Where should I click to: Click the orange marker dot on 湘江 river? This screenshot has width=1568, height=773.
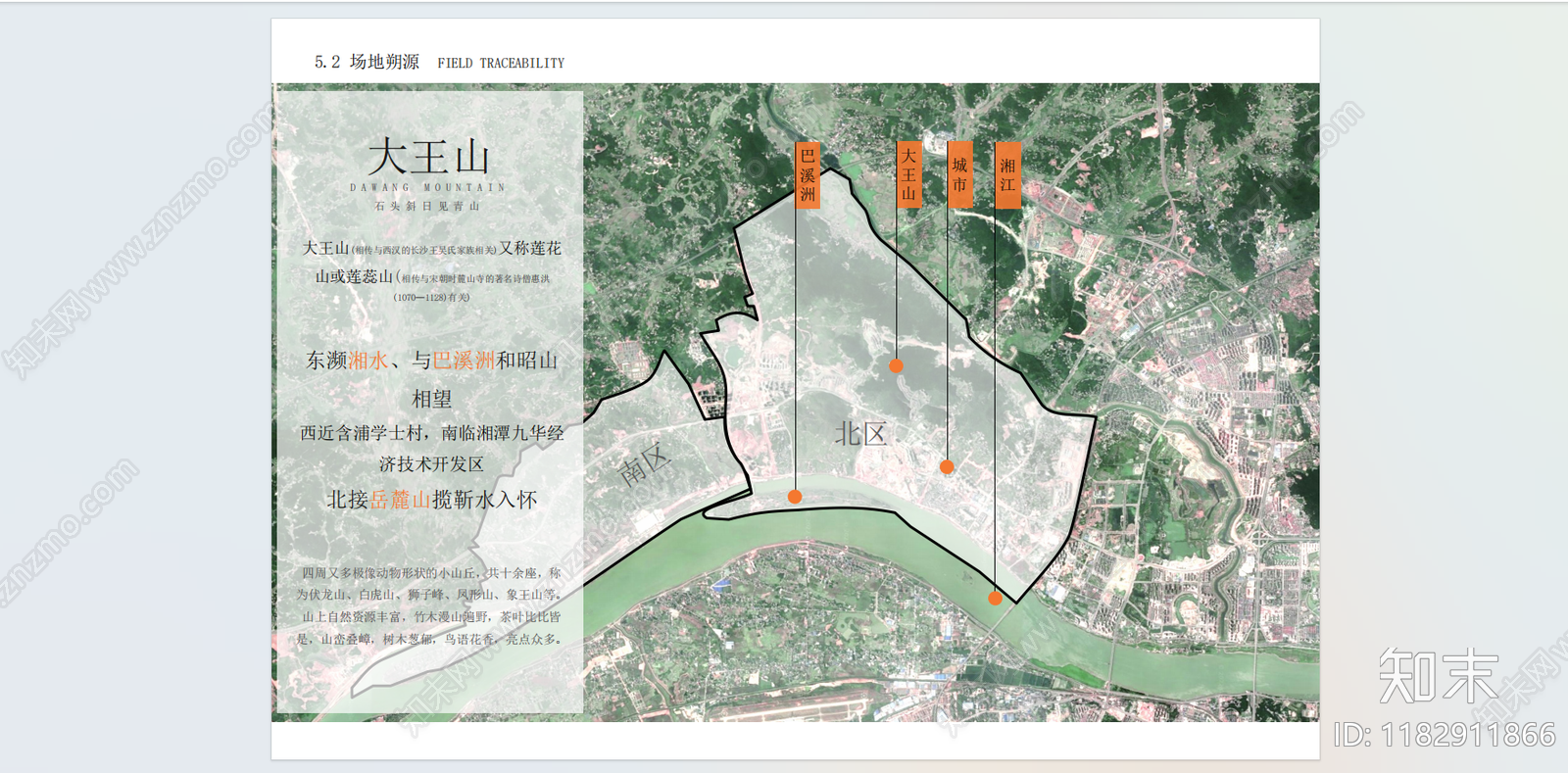(x=995, y=598)
